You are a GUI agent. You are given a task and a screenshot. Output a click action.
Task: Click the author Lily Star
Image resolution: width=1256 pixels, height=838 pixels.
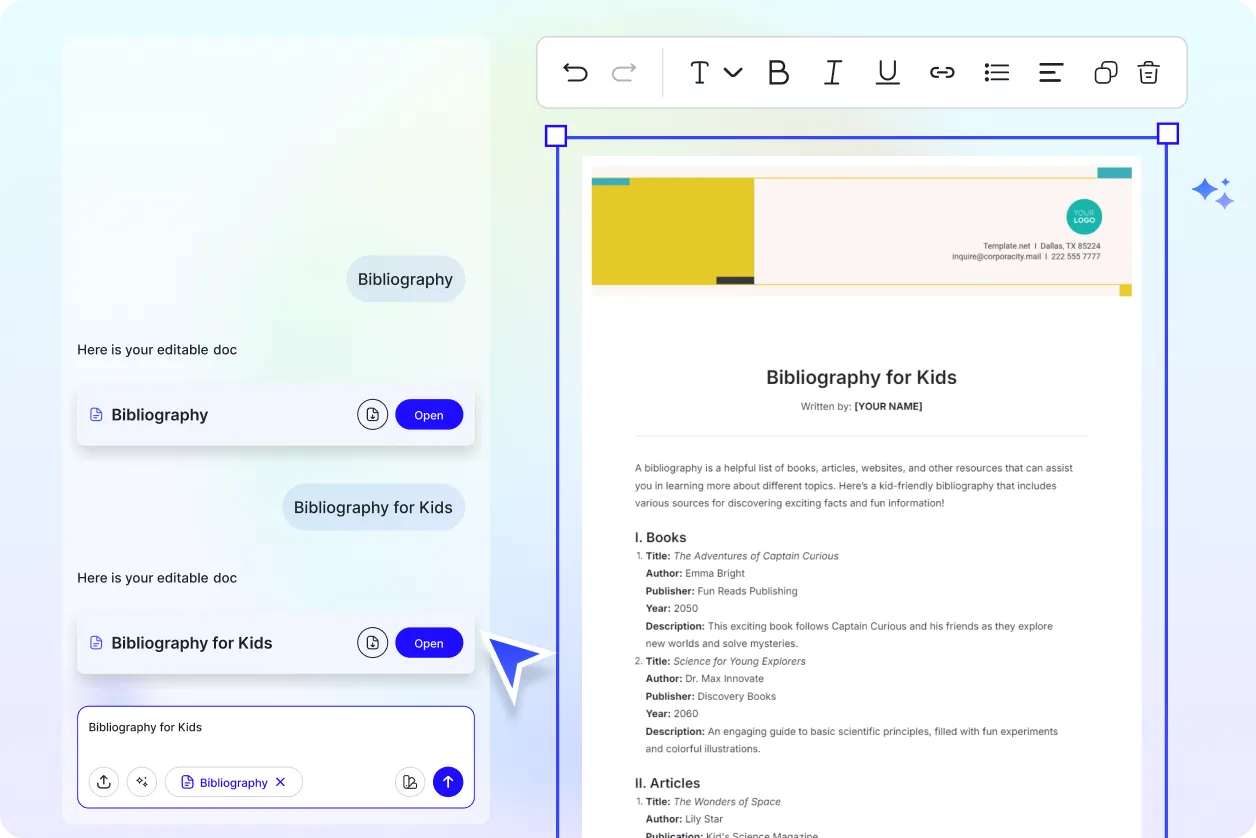704,819
